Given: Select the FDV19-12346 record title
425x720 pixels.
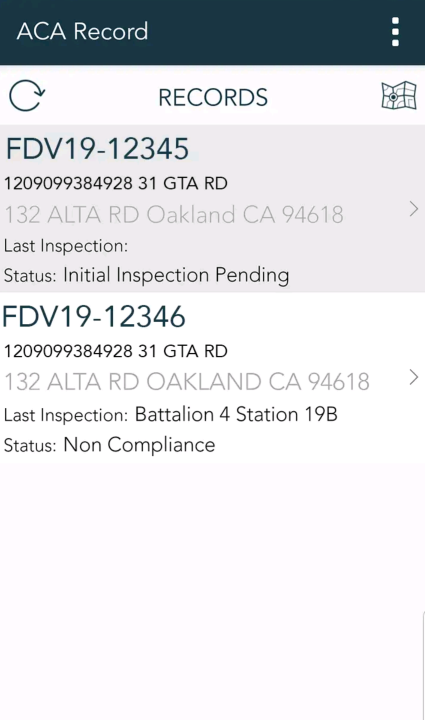Looking at the screenshot, I should (x=94, y=316).
